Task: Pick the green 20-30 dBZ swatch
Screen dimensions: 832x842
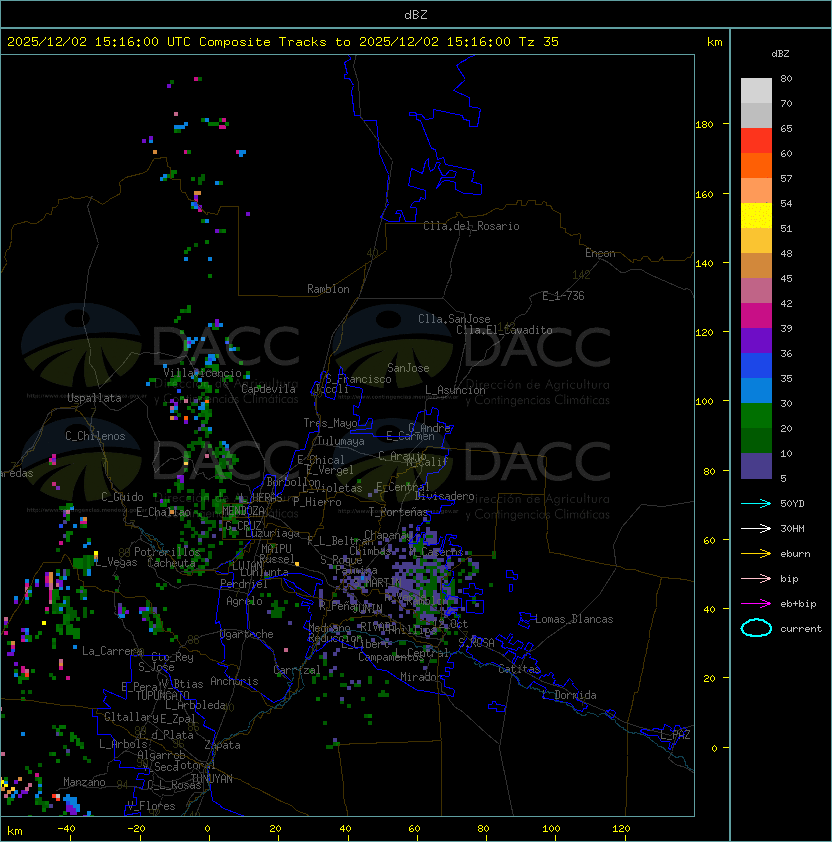Action: pos(756,416)
